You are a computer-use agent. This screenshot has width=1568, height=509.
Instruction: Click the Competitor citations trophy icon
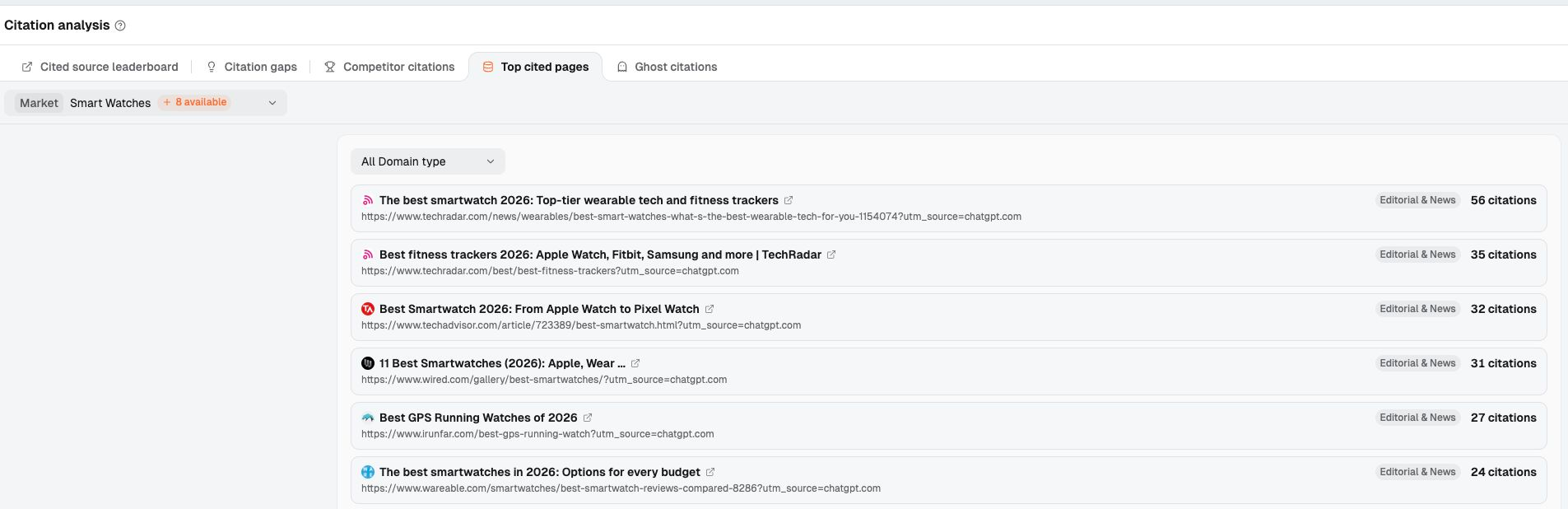[330, 67]
